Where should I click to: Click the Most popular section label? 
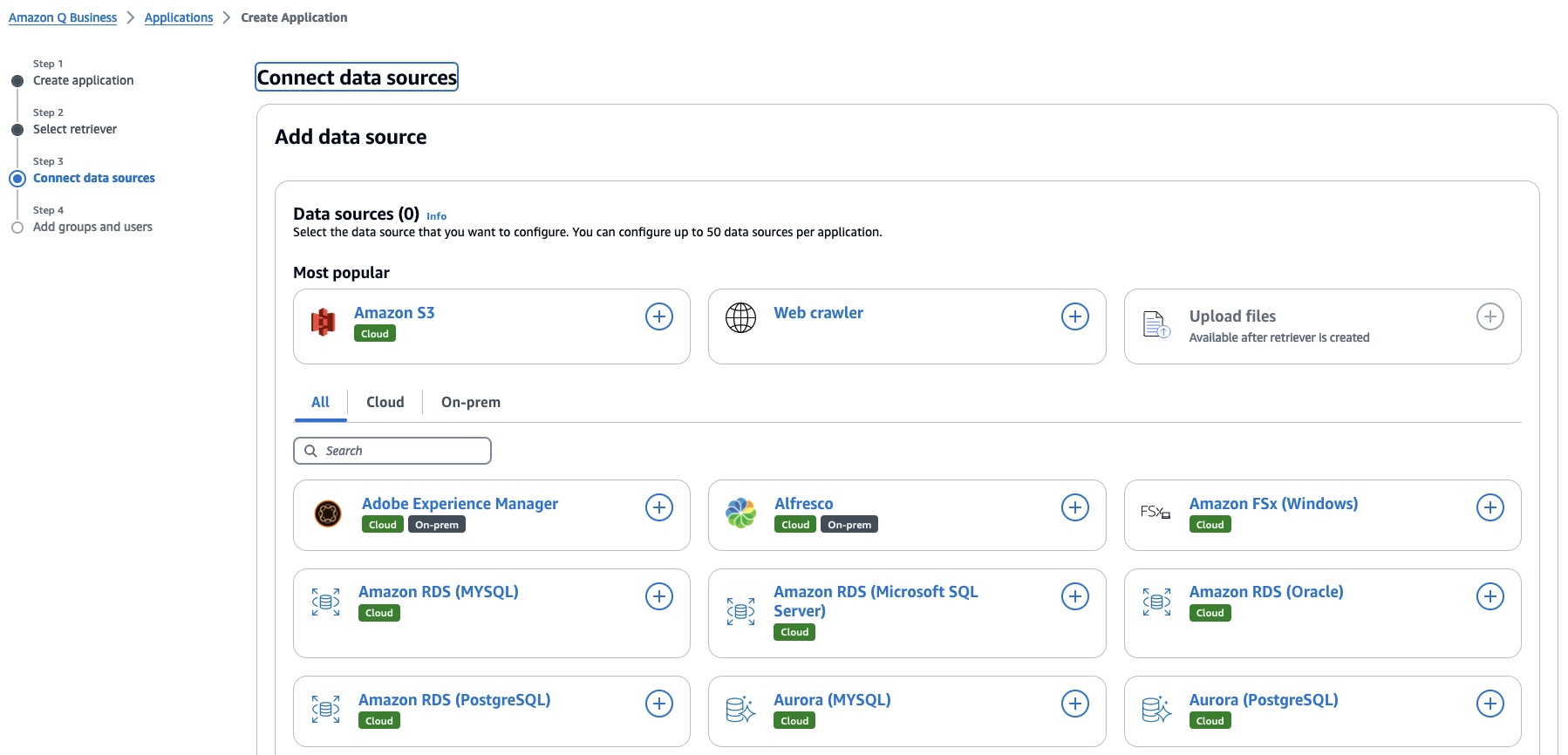point(342,273)
